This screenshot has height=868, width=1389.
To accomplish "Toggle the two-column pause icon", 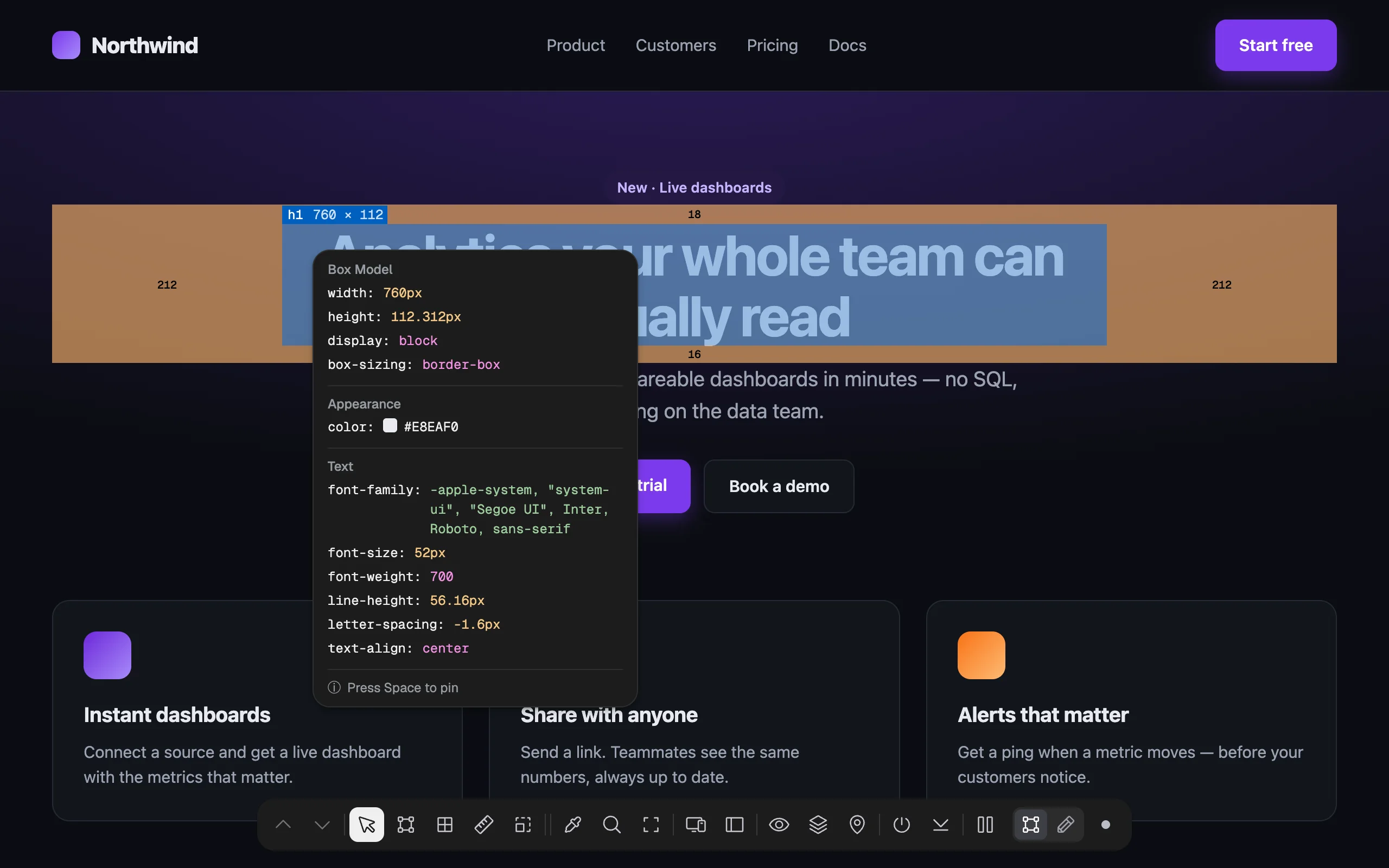I will [x=985, y=825].
